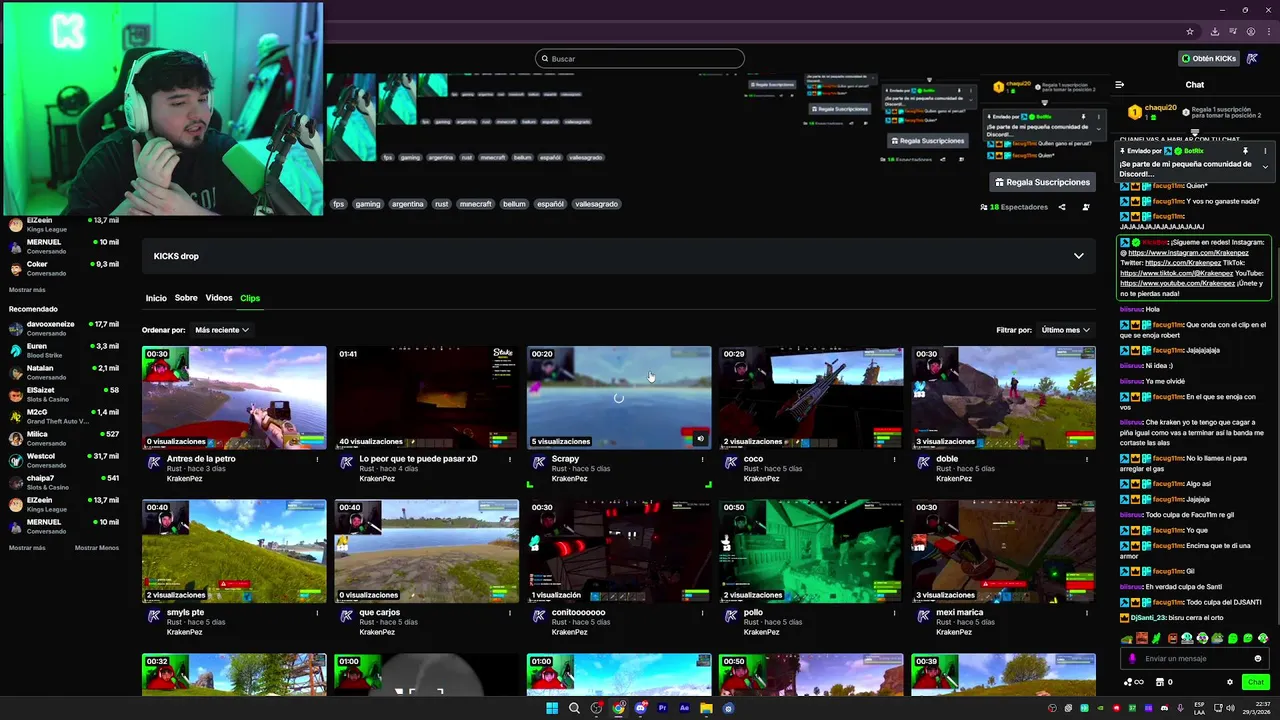This screenshot has width=1280, height=720.
Task: Open options menu for clip smyls pte
Action: 318,612
